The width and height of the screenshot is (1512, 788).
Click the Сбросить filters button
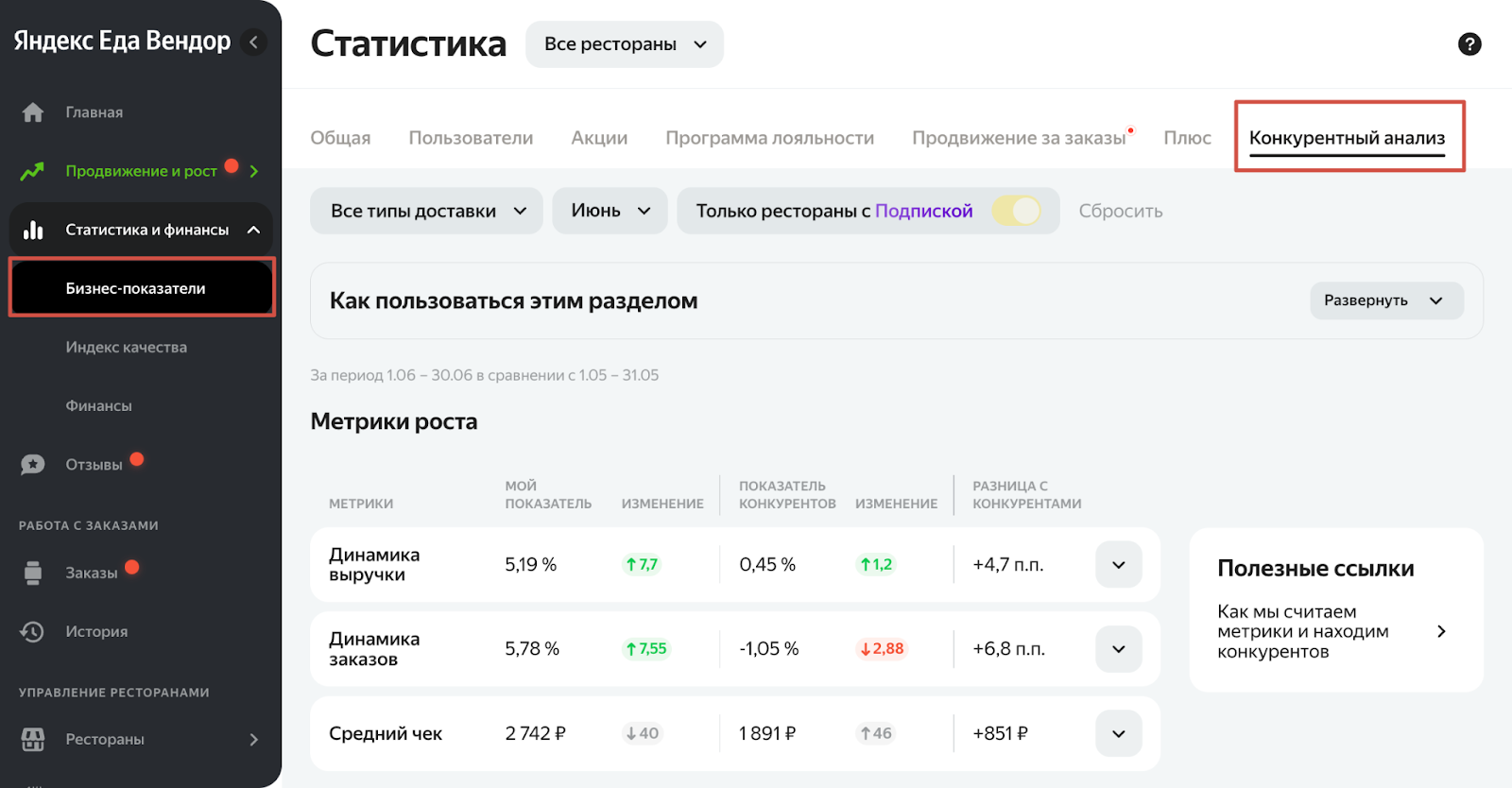pos(1120,212)
